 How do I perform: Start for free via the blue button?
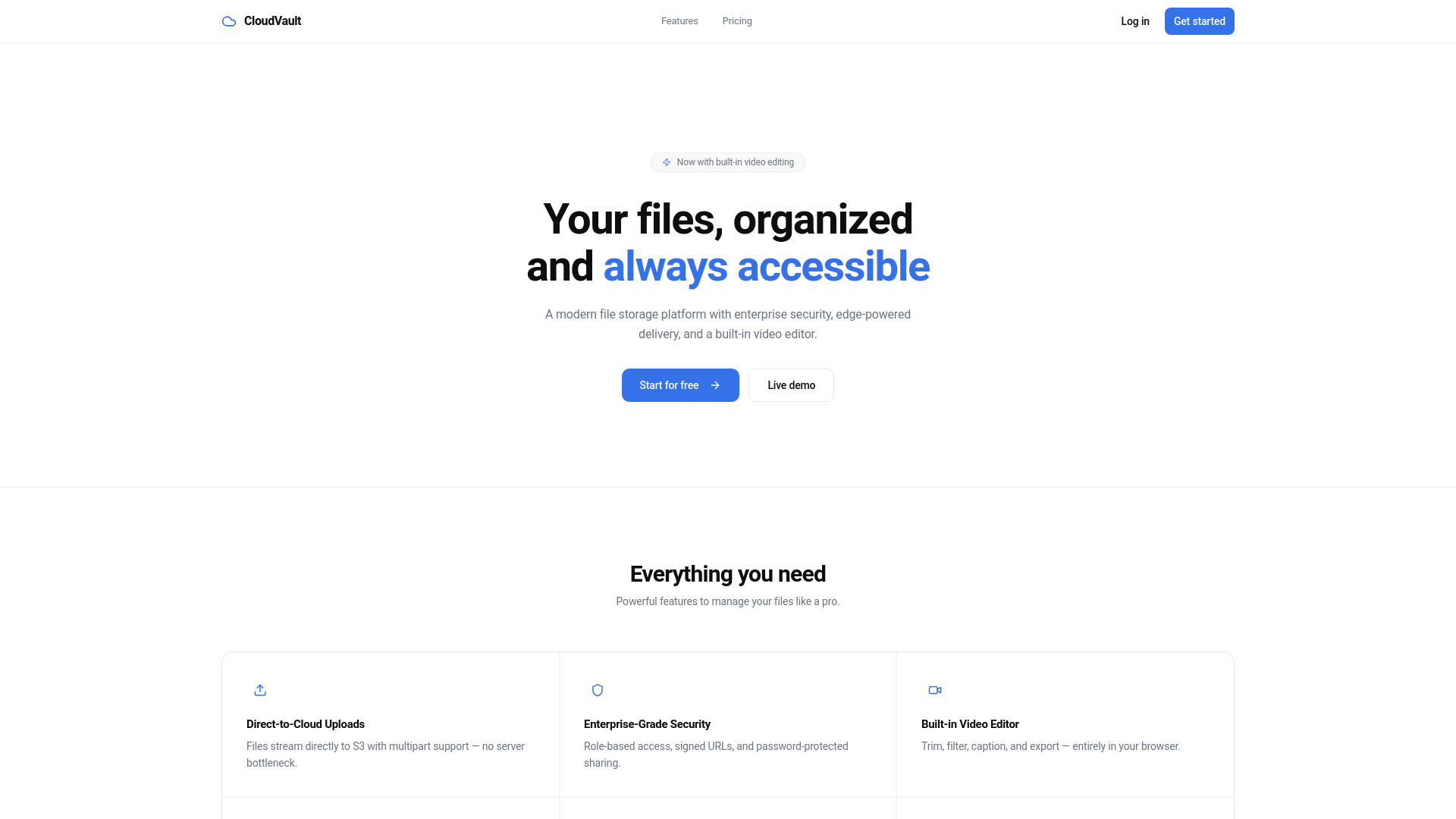point(680,385)
